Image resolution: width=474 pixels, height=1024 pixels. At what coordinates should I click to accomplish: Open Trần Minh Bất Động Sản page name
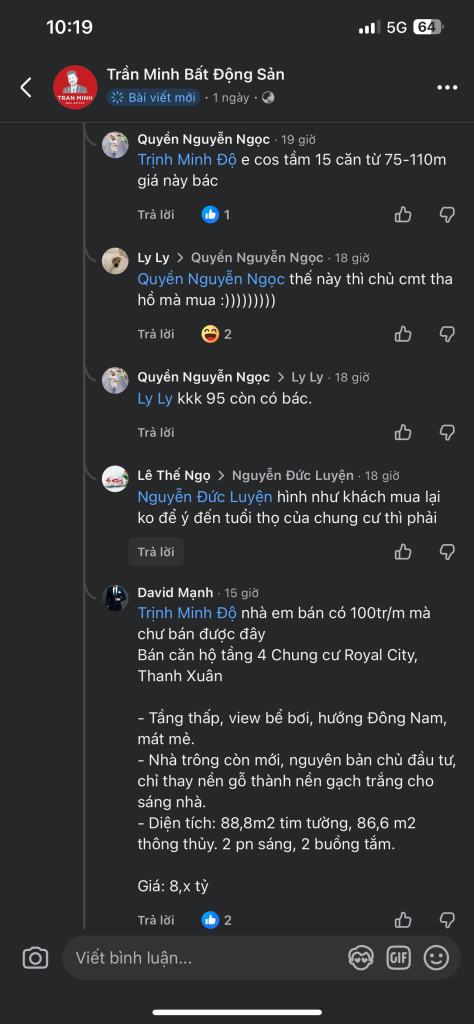pyautogui.click(x=196, y=74)
